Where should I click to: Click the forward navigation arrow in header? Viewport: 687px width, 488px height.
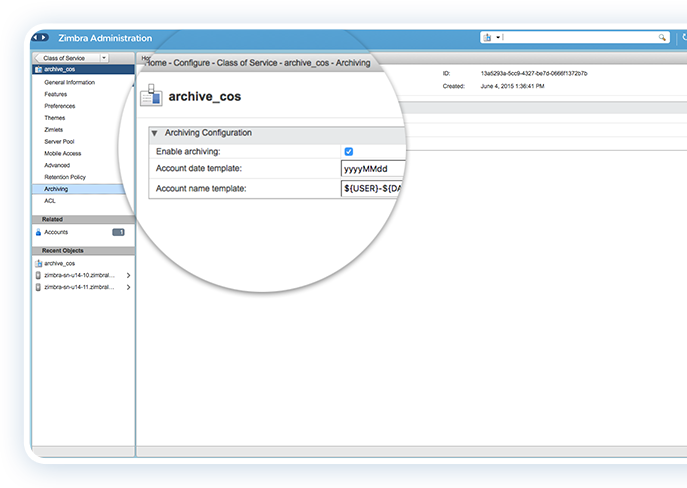[x=44, y=38]
